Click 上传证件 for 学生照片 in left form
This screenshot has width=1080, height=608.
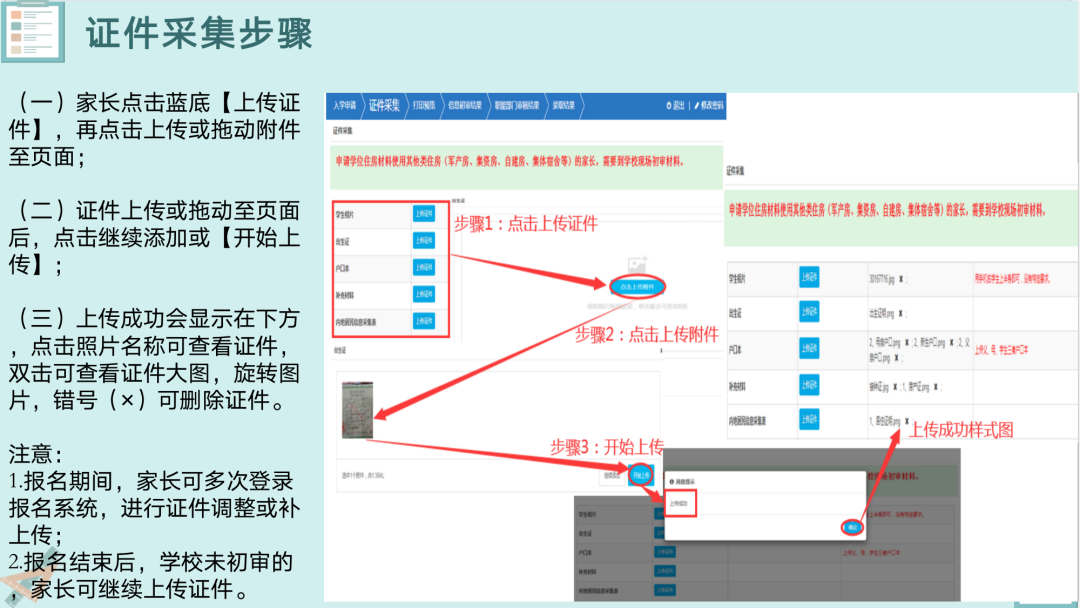(424, 213)
